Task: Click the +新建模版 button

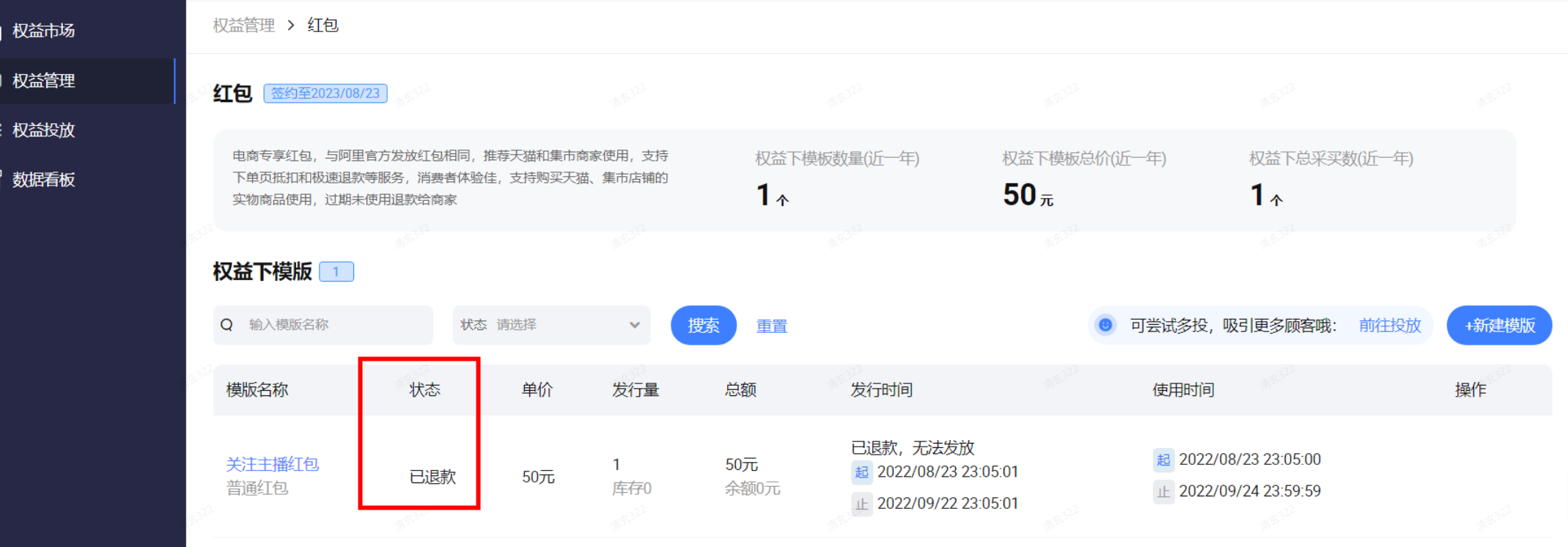Action: pos(1500,326)
